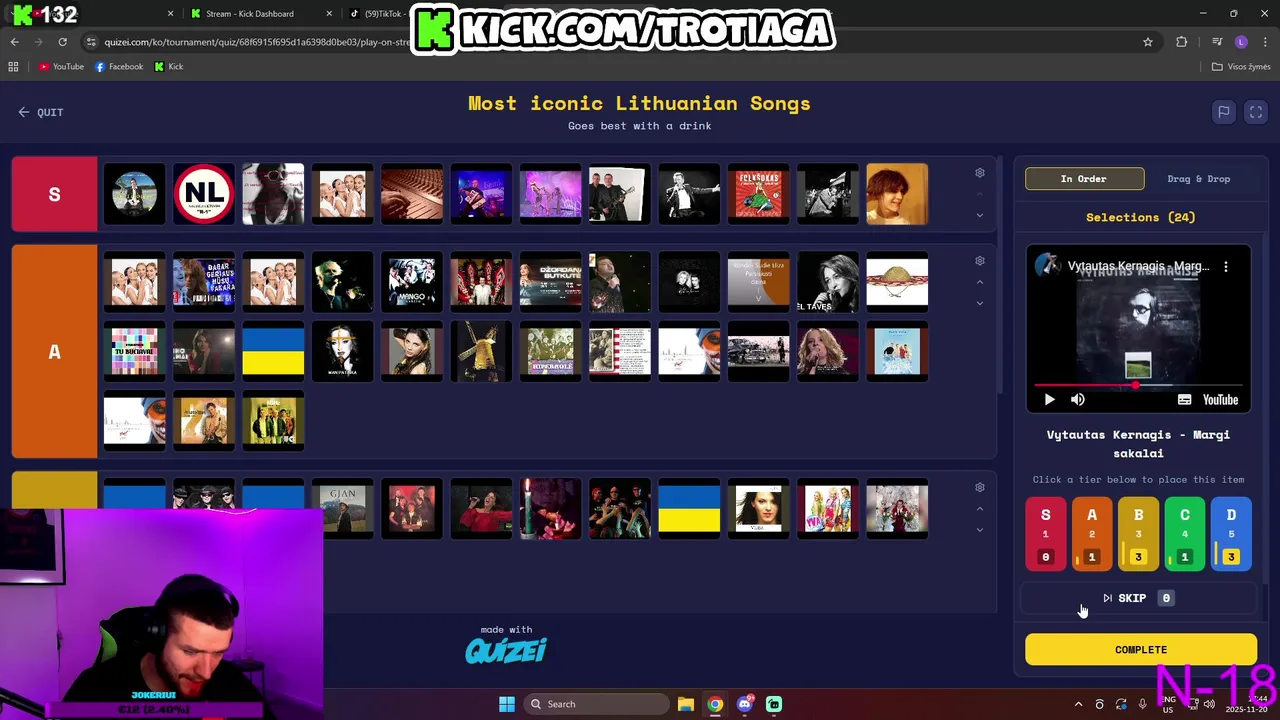Viewport: 1280px width, 720px height.
Task: Place the item in S tier
Action: pos(1046,534)
